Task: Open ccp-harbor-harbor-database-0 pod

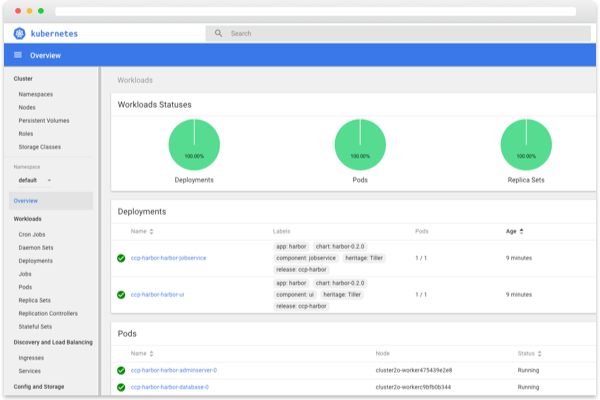Action: pos(170,387)
